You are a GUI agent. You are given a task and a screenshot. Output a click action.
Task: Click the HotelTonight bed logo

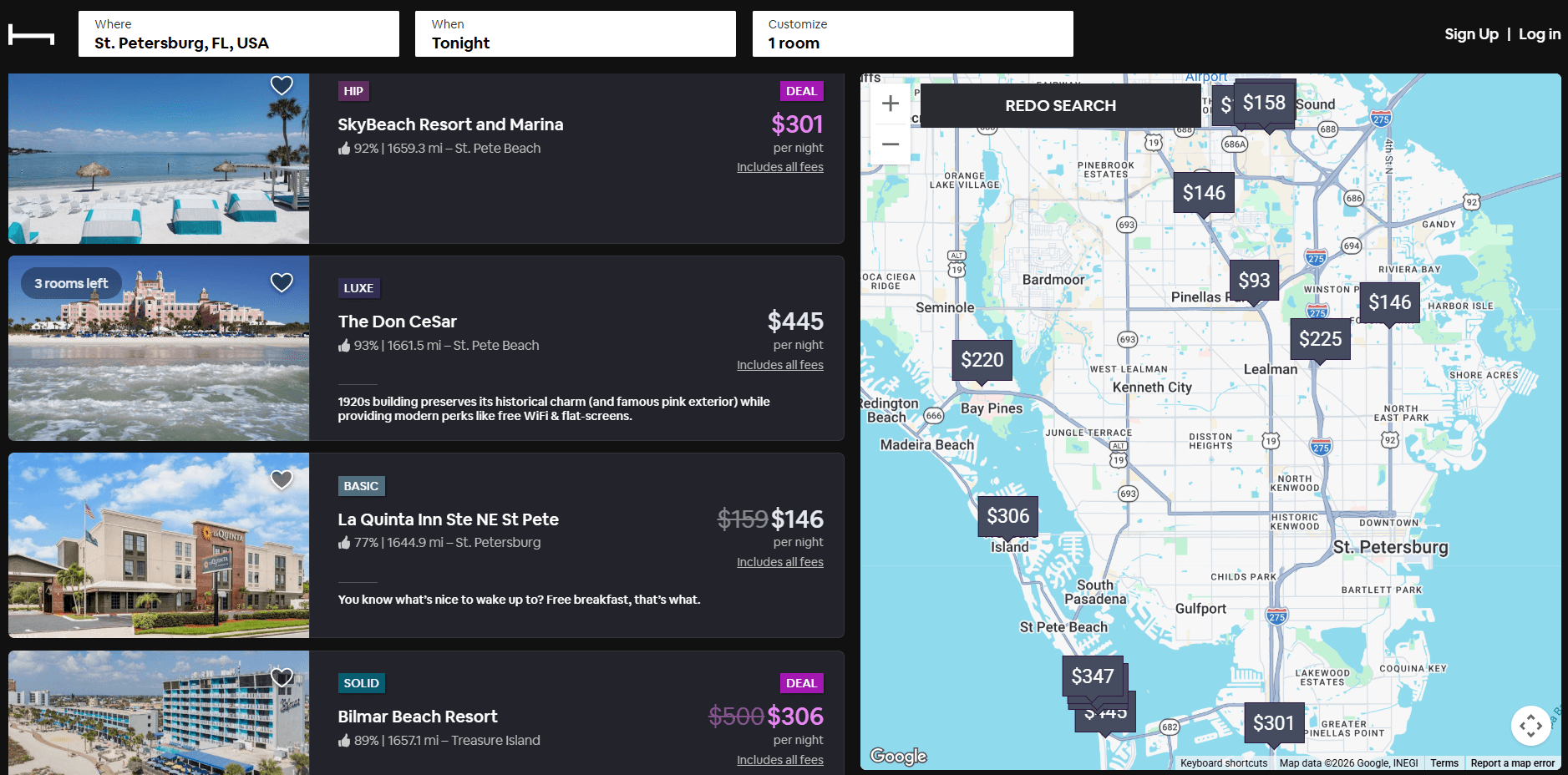[x=31, y=34]
